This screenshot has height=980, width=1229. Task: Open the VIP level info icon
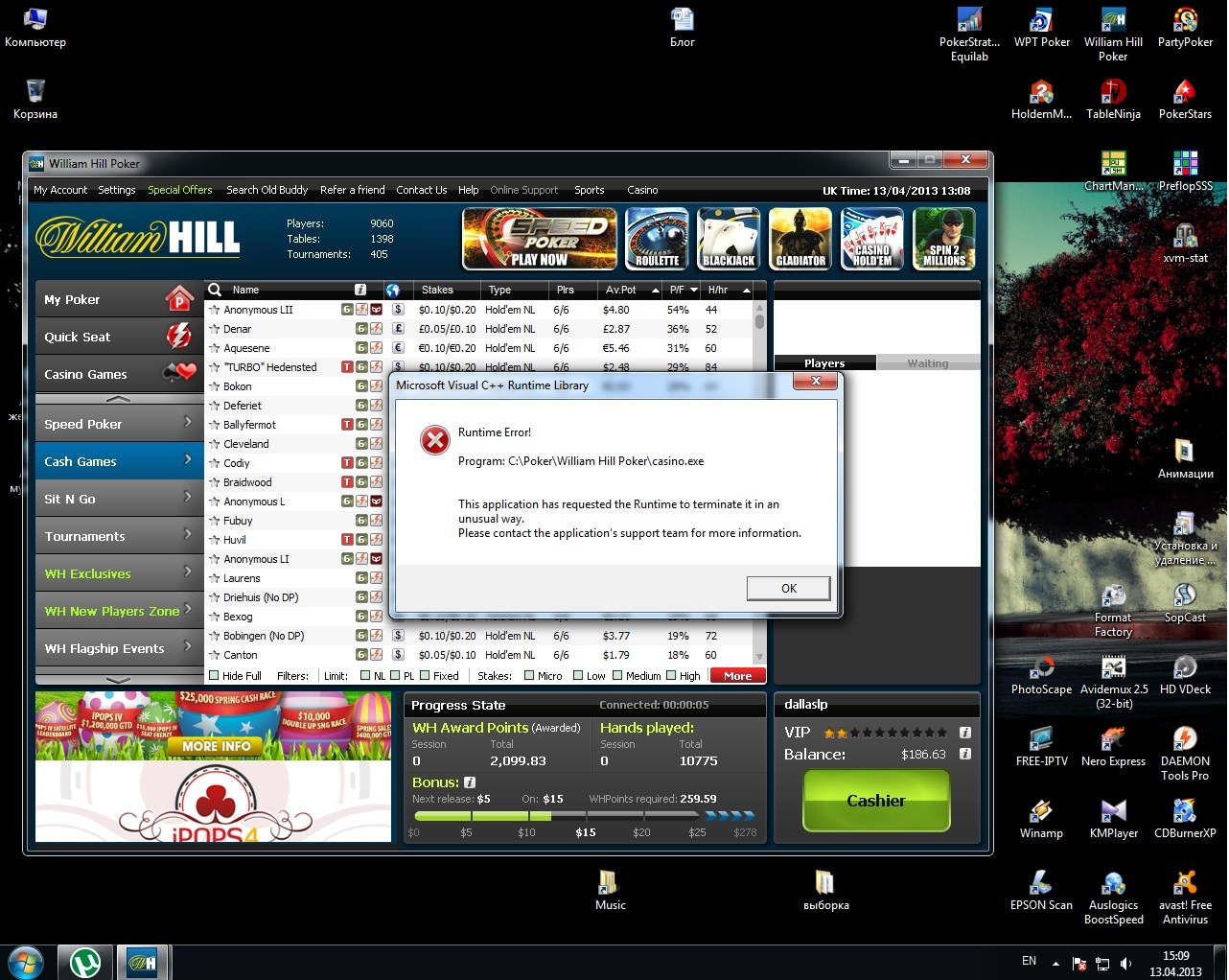pos(965,733)
